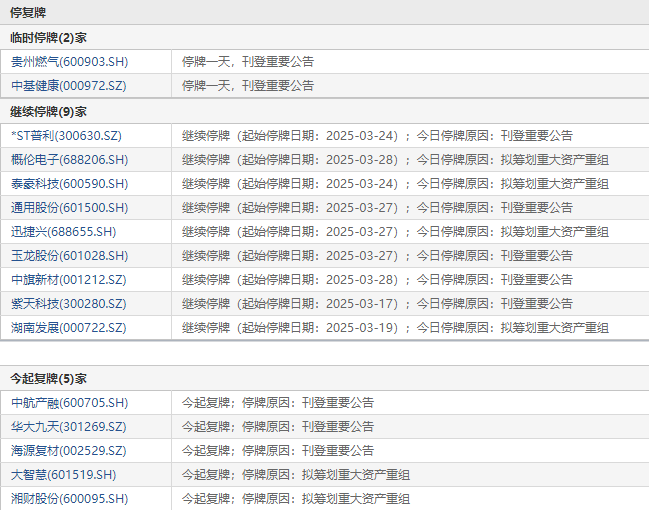
Task: Click 概伦电子 suspension detail dated 2025-03-28
Action: click(x=395, y=160)
